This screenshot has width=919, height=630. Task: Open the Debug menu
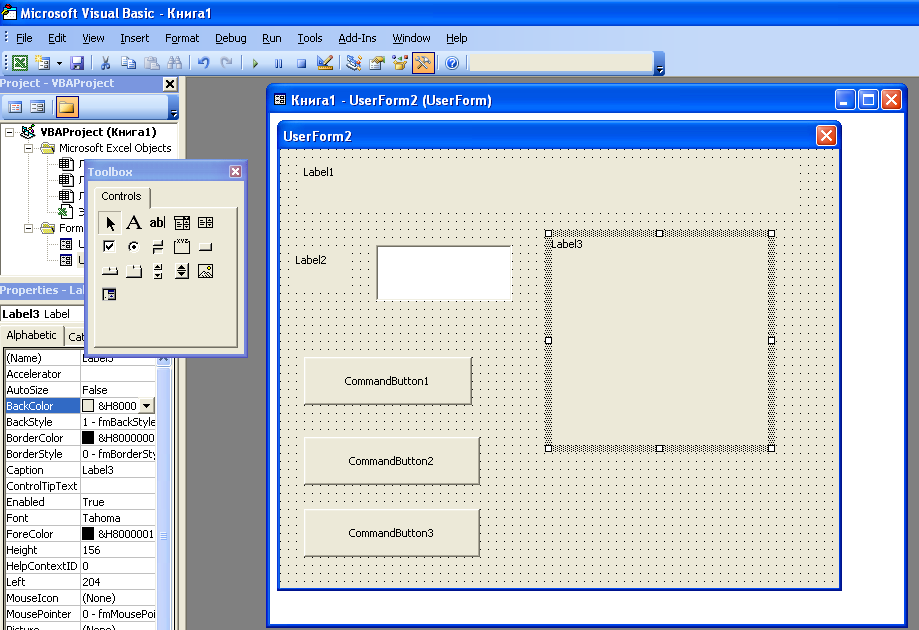(x=230, y=38)
